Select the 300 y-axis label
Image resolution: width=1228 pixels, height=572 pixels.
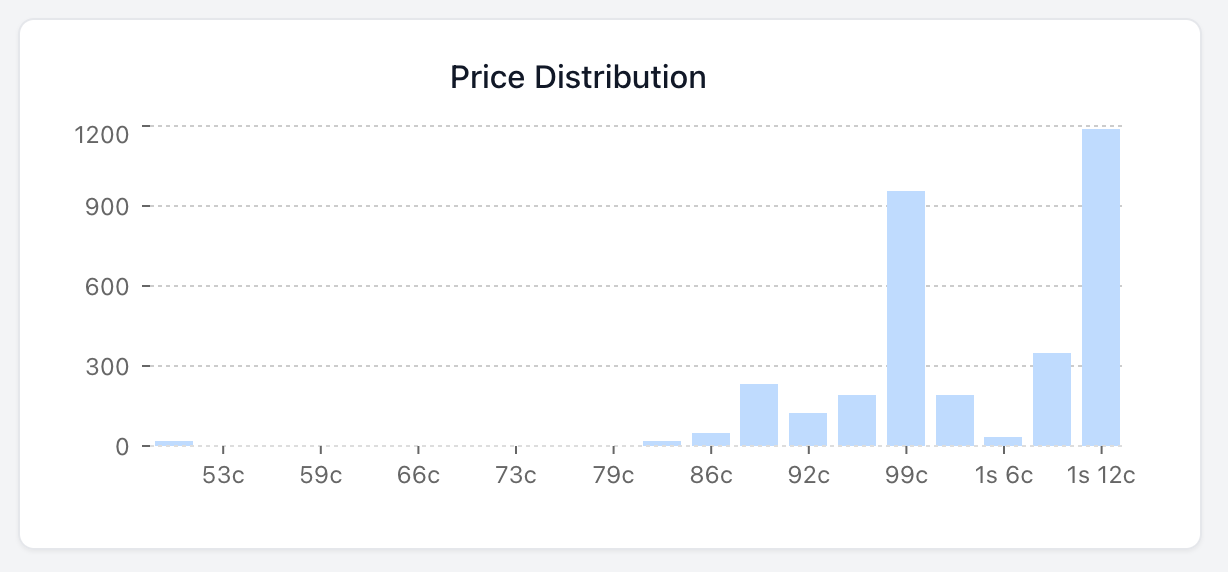click(108, 367)
